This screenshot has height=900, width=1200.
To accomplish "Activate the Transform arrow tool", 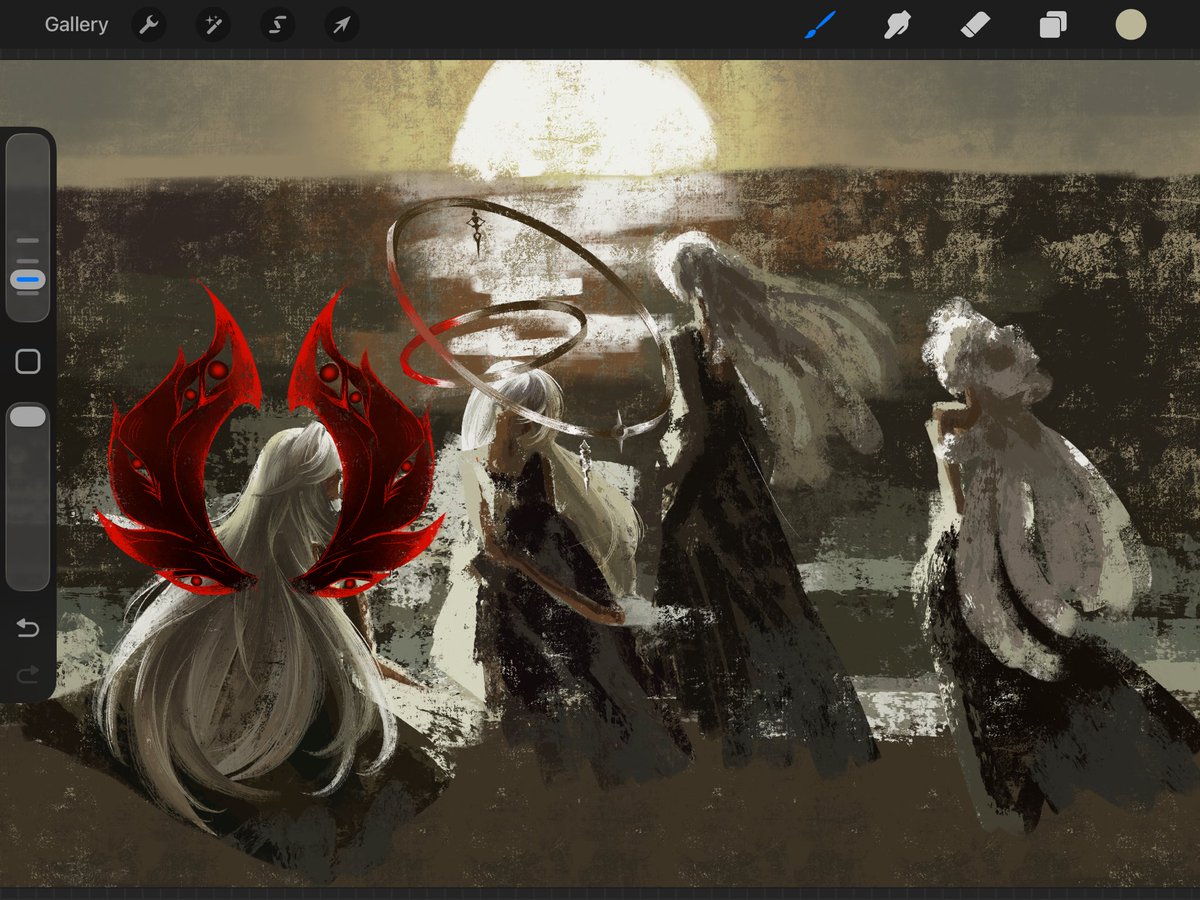I will coord(341,25).
